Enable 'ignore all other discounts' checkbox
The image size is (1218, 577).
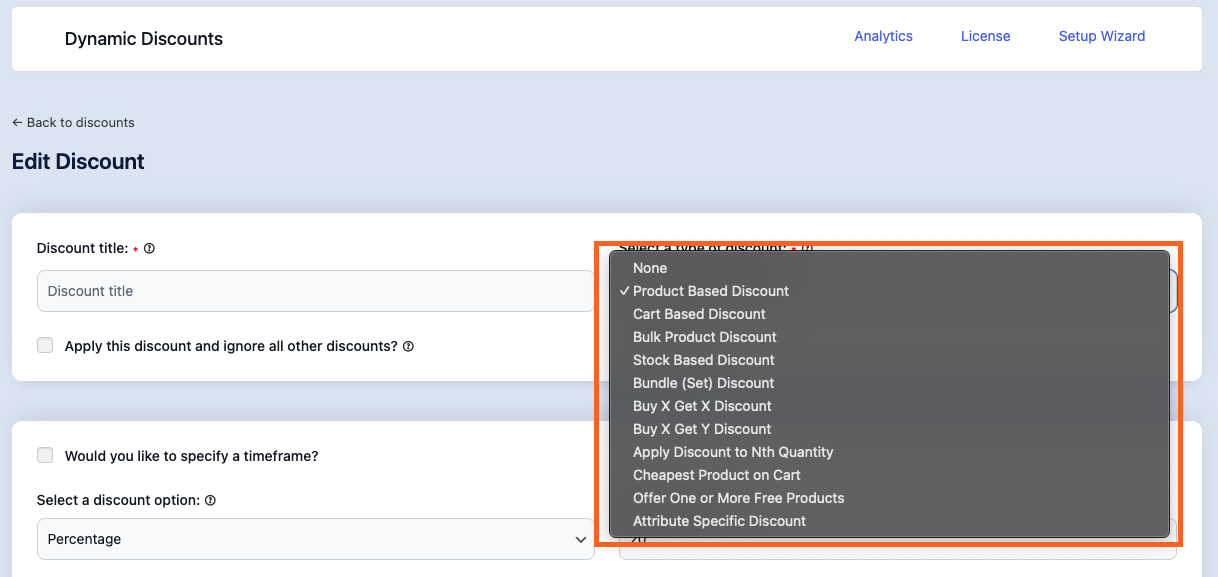point(45,346)
